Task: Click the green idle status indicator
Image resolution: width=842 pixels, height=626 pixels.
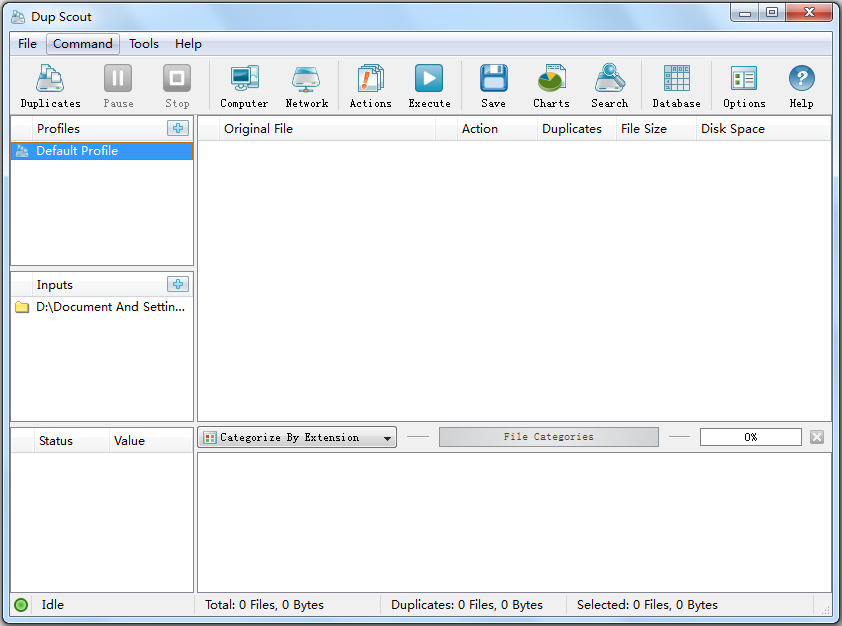Action: [21, 605]
